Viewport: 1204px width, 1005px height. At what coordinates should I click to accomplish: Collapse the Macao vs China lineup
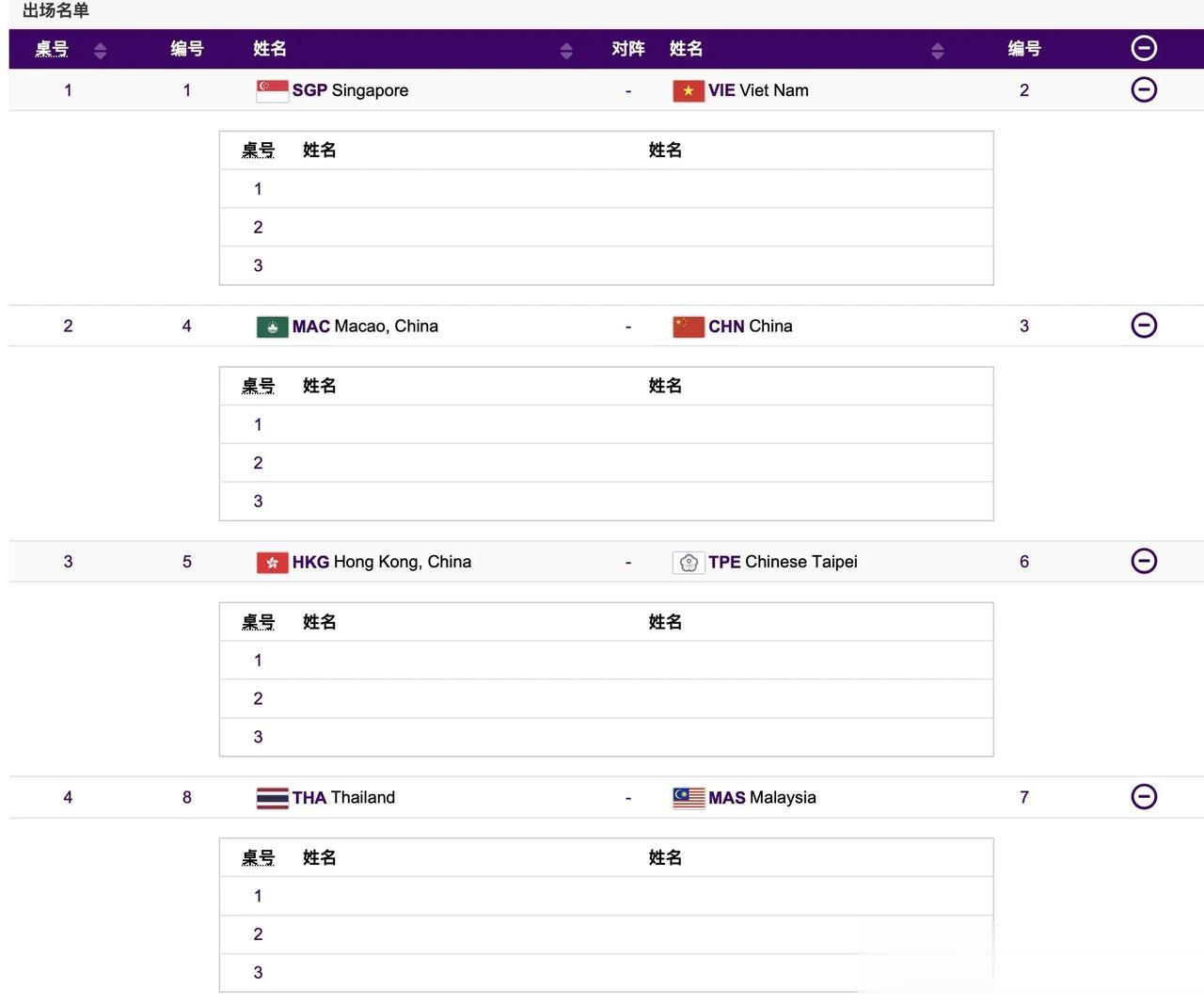[x=1144, y=326]
